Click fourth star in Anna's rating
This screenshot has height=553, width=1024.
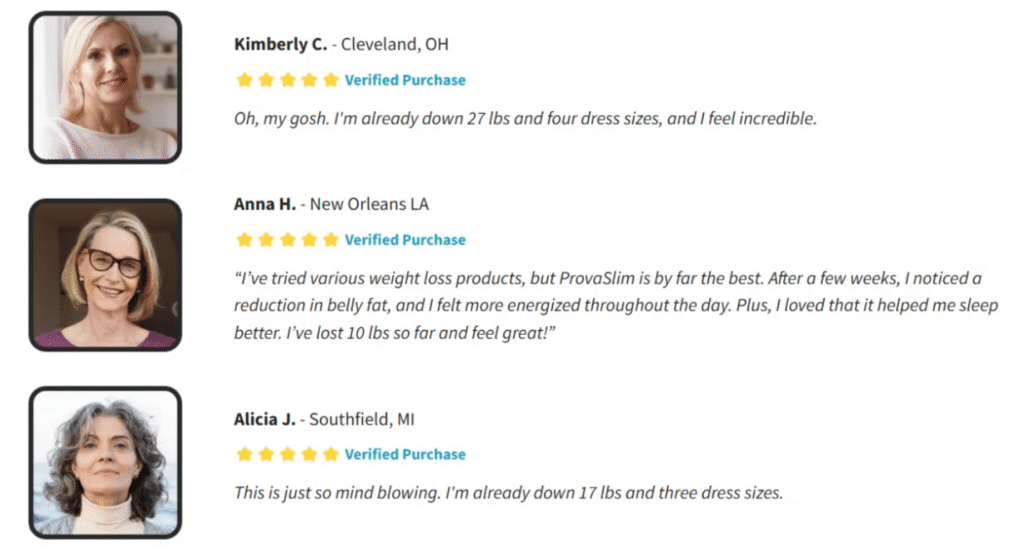tap(309, 240)
